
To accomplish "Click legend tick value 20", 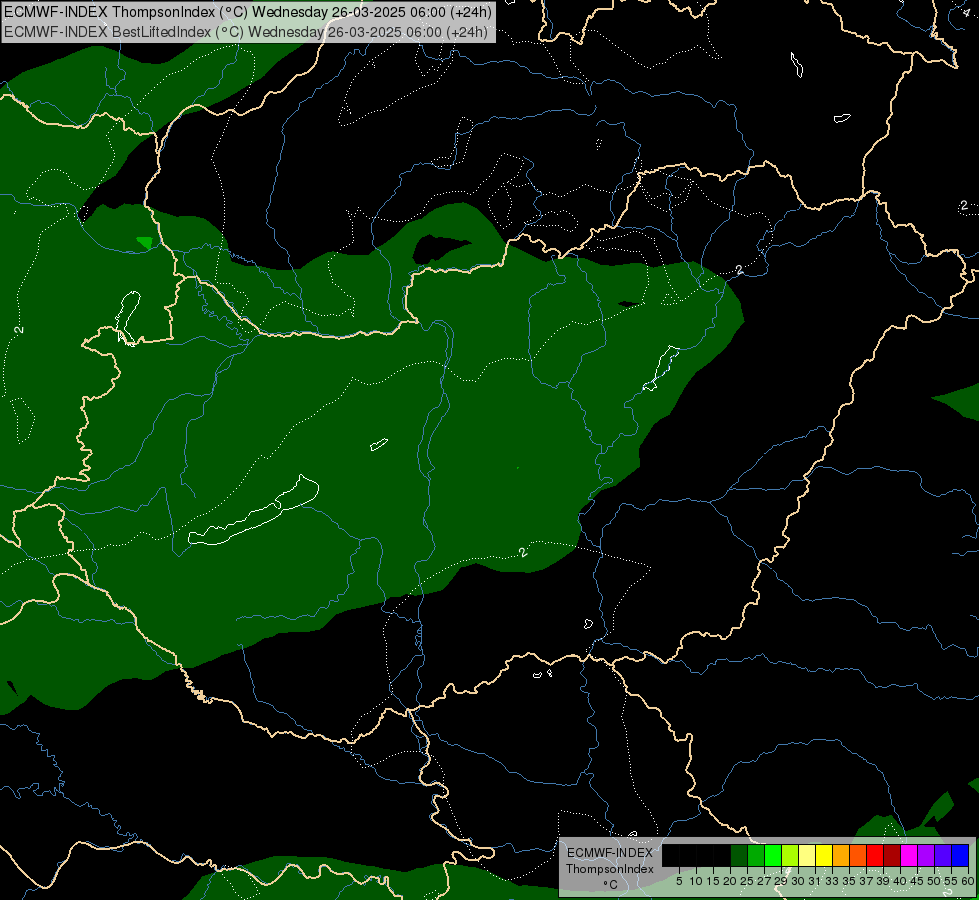I will click(731, 881).
